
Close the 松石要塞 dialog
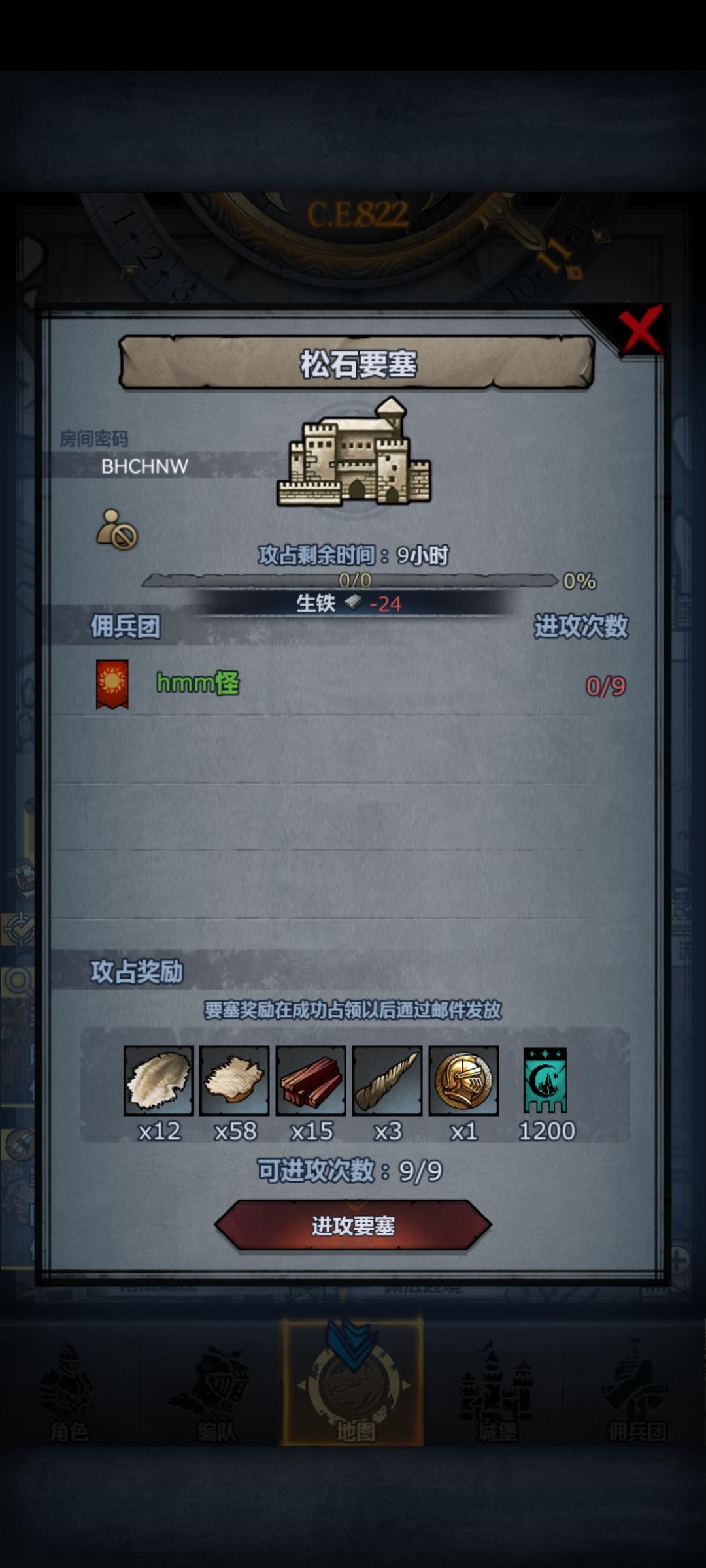click(641, 332)
